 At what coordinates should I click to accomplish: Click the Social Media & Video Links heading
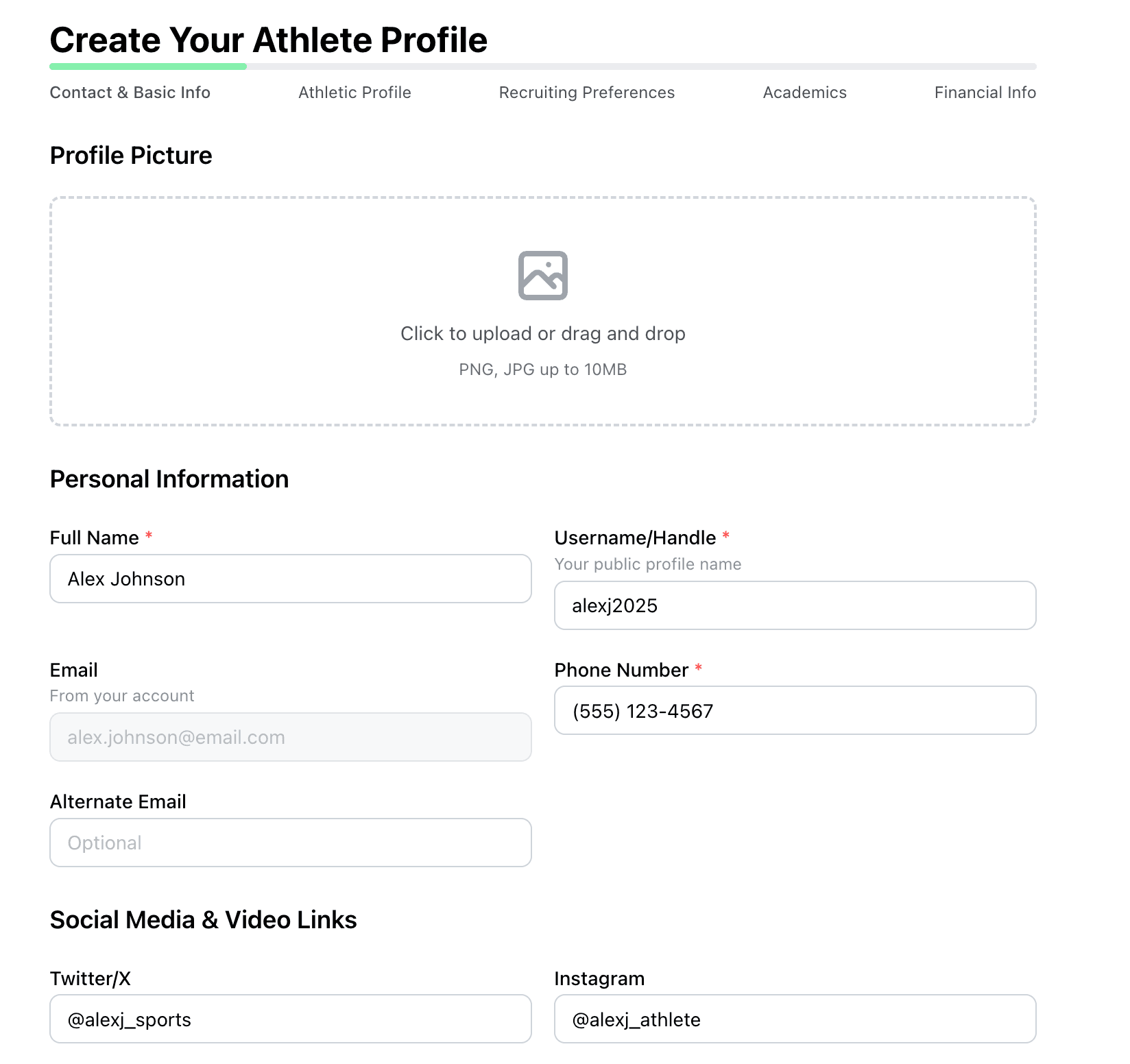pos(202,919)
